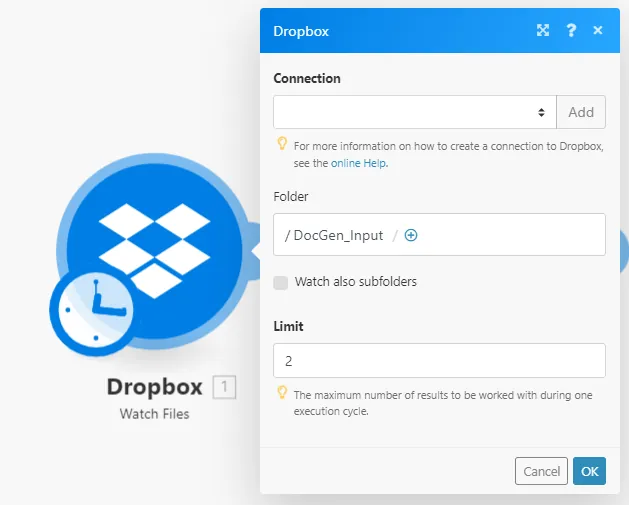Close the Dropbox dialog with X
Viewport: 629px width, 505px height.
598,30
